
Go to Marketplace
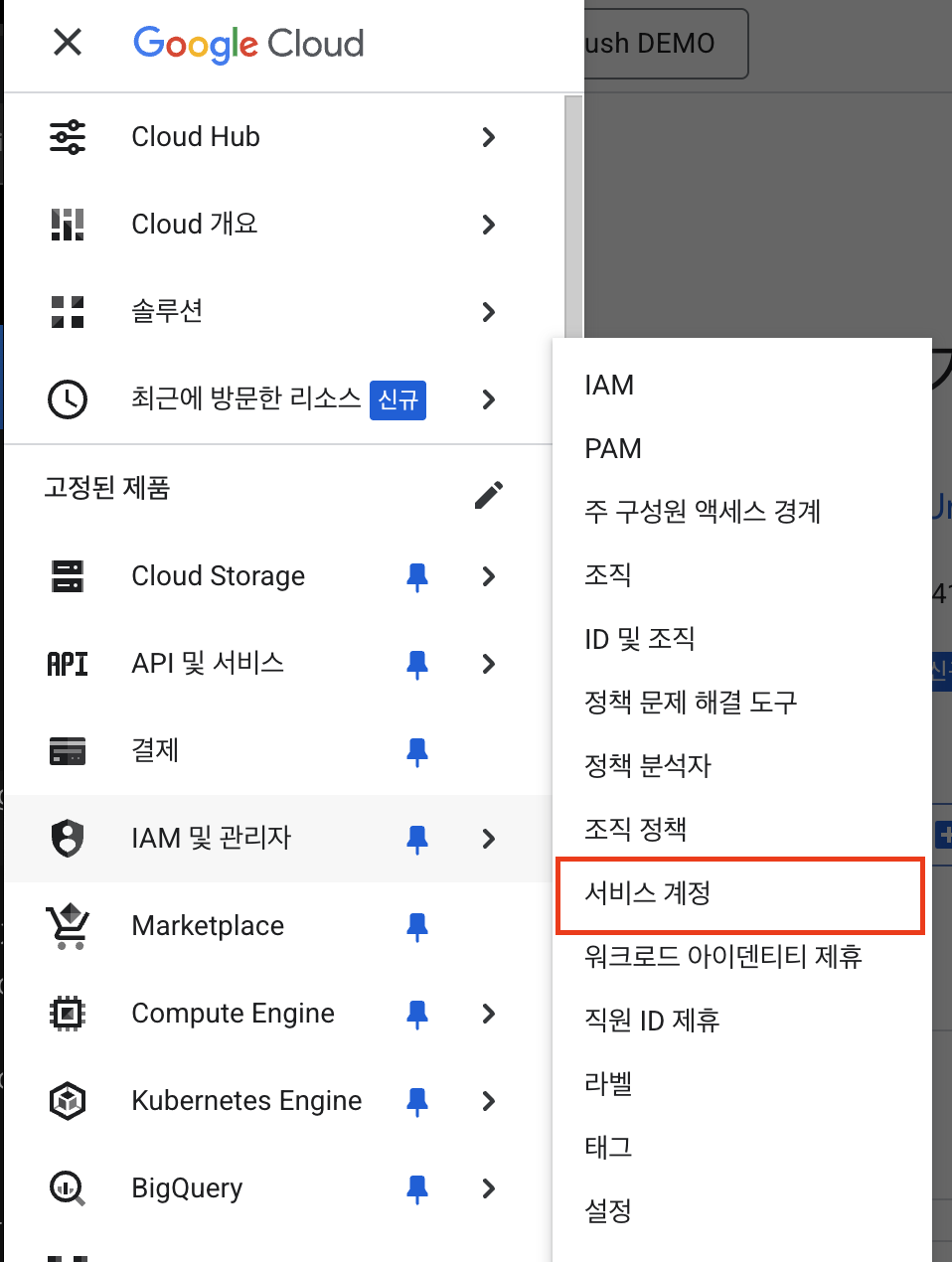[208, 926]
